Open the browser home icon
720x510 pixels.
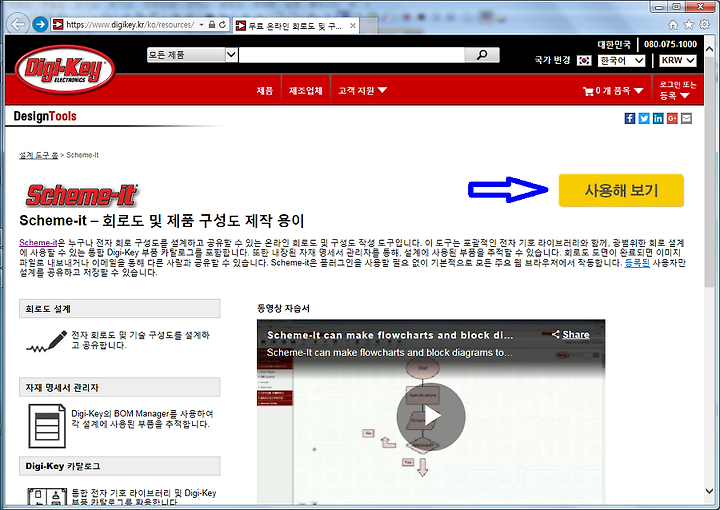click(673, 24)
